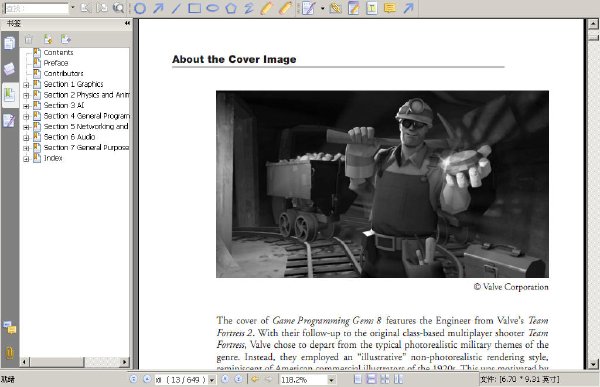Open the pages thumbnail panel icon

coord(10,43)
